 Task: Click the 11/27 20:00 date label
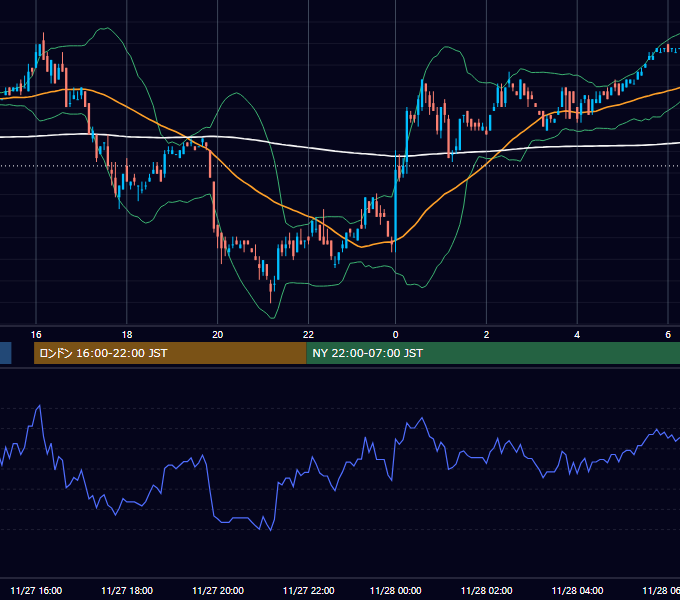coord(218,590)
